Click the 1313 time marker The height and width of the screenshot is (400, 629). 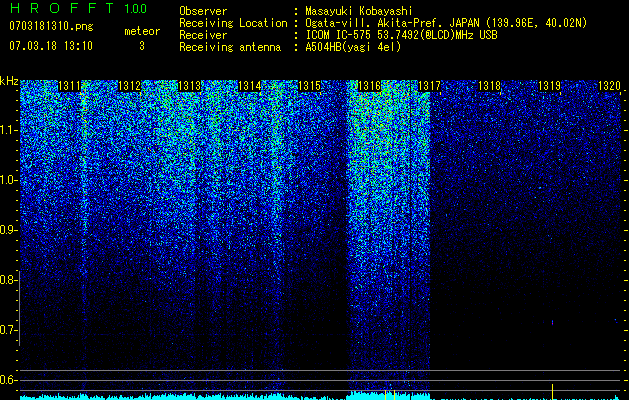point(189,86)
